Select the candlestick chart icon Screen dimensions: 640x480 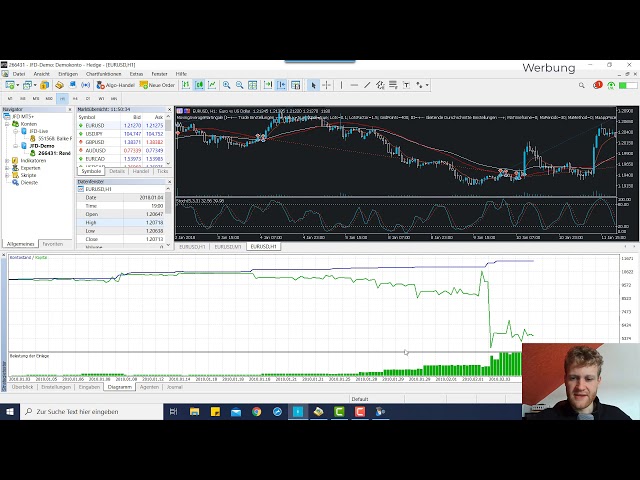[200, 85]
